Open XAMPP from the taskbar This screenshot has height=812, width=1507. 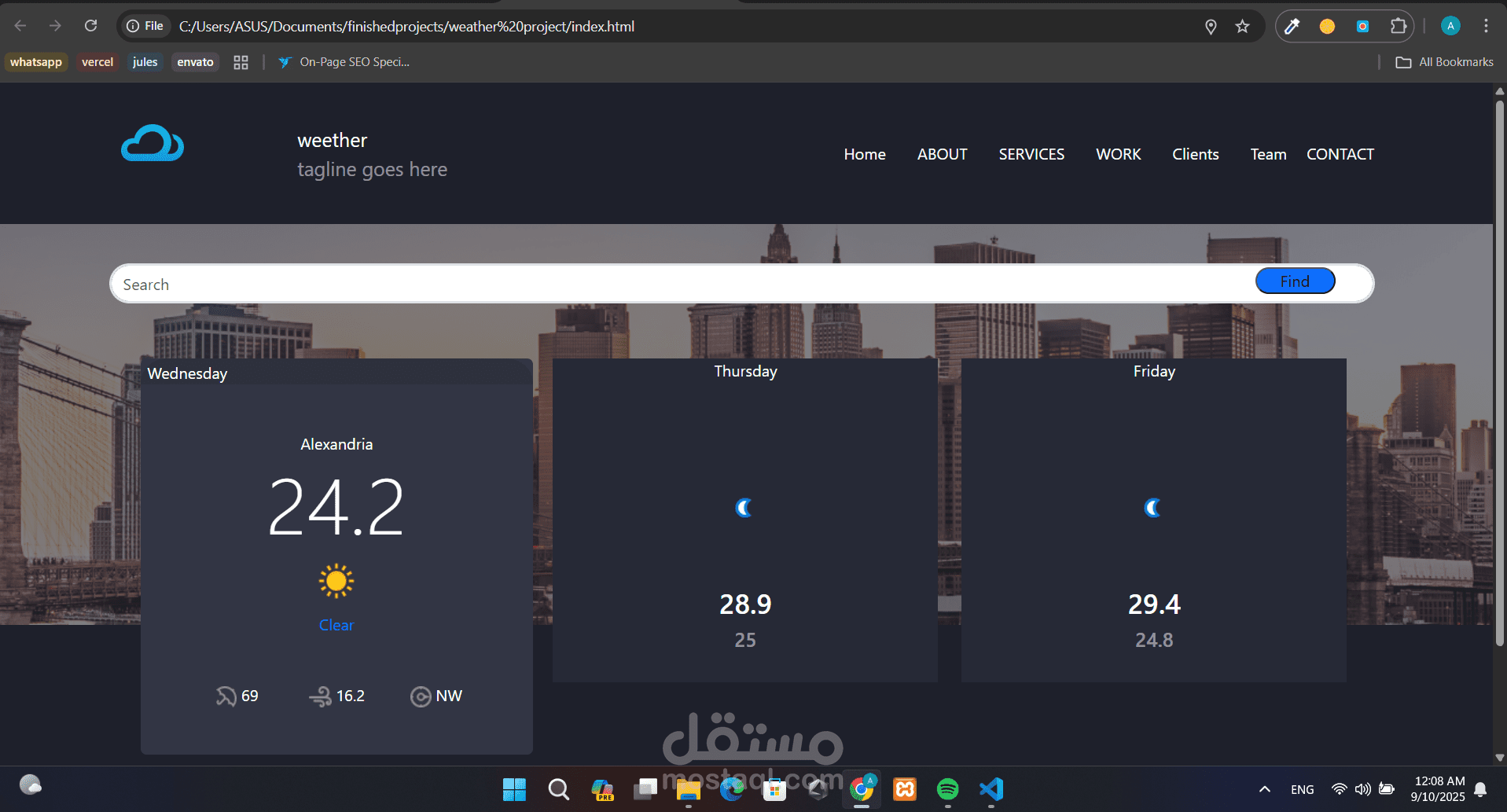coord(905,789)
